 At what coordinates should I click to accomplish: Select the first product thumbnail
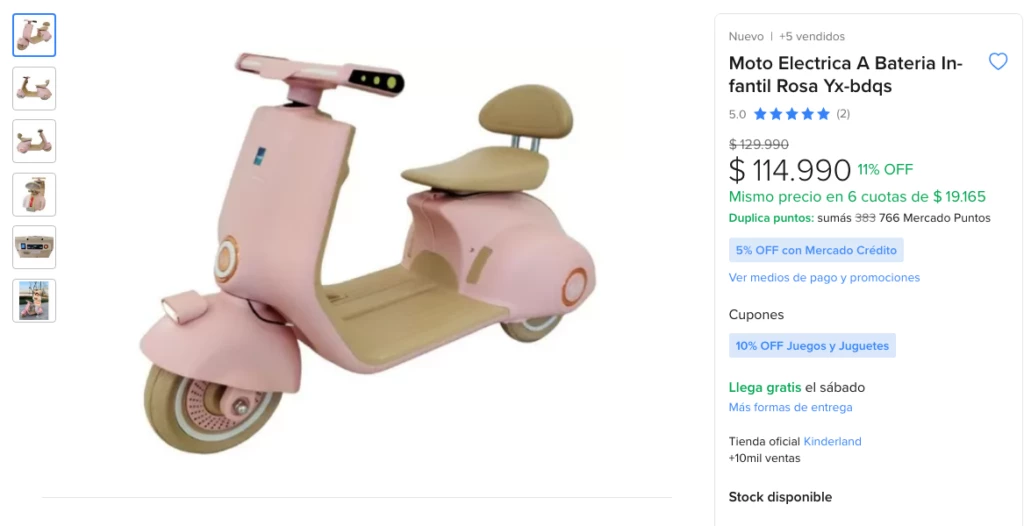click(x=34, y=35)
